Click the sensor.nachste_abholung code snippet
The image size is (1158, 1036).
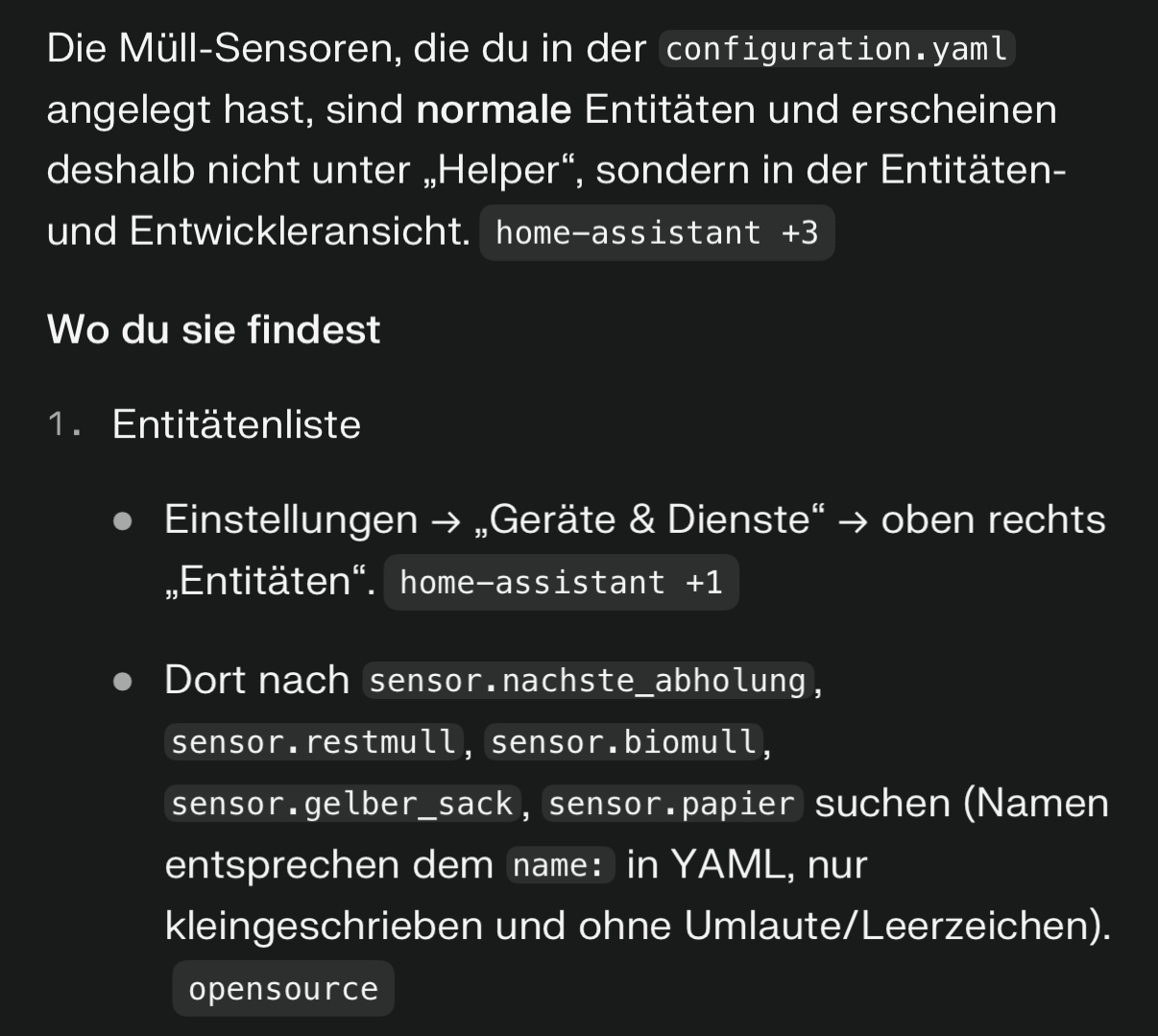[588, 681]
